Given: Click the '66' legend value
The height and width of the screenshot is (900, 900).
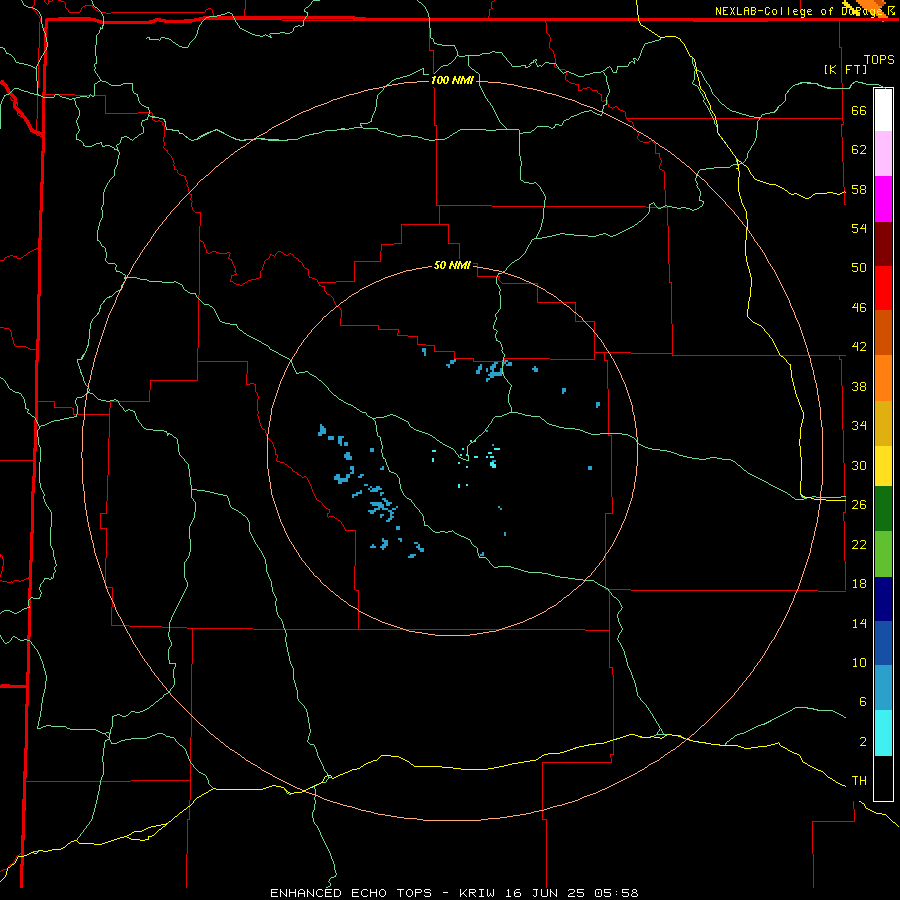Looking at the screenshot, I should (859, 110).
